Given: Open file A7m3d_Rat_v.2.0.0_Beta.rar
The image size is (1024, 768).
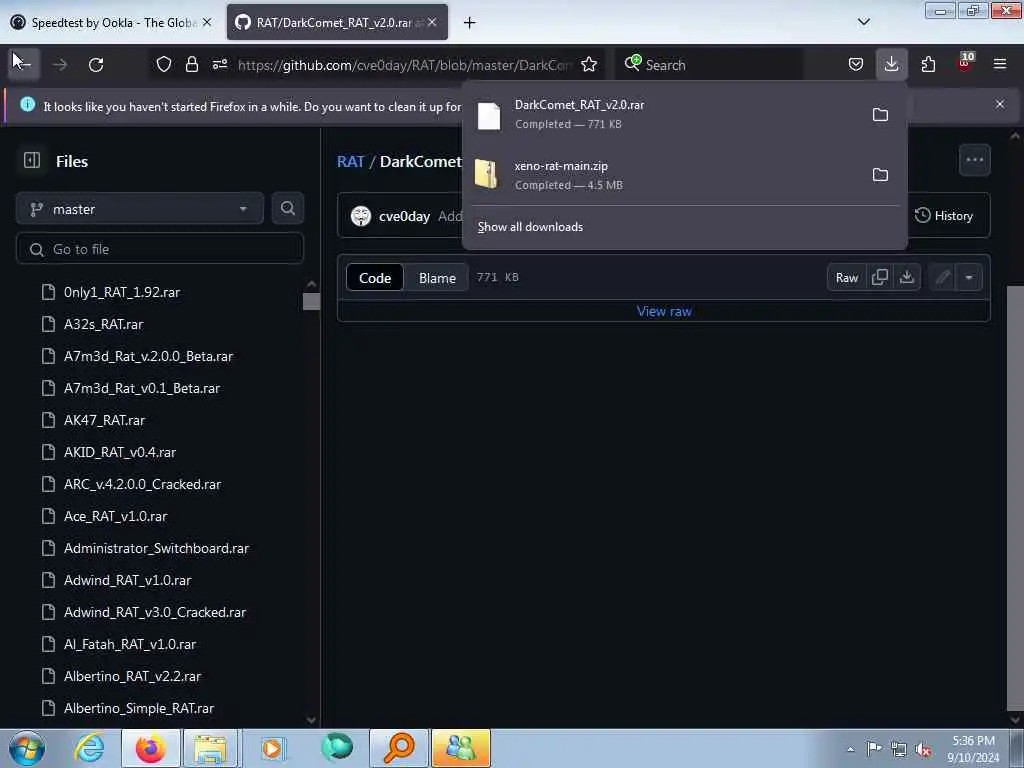Looking at the screenshot, I should (148, 357).
